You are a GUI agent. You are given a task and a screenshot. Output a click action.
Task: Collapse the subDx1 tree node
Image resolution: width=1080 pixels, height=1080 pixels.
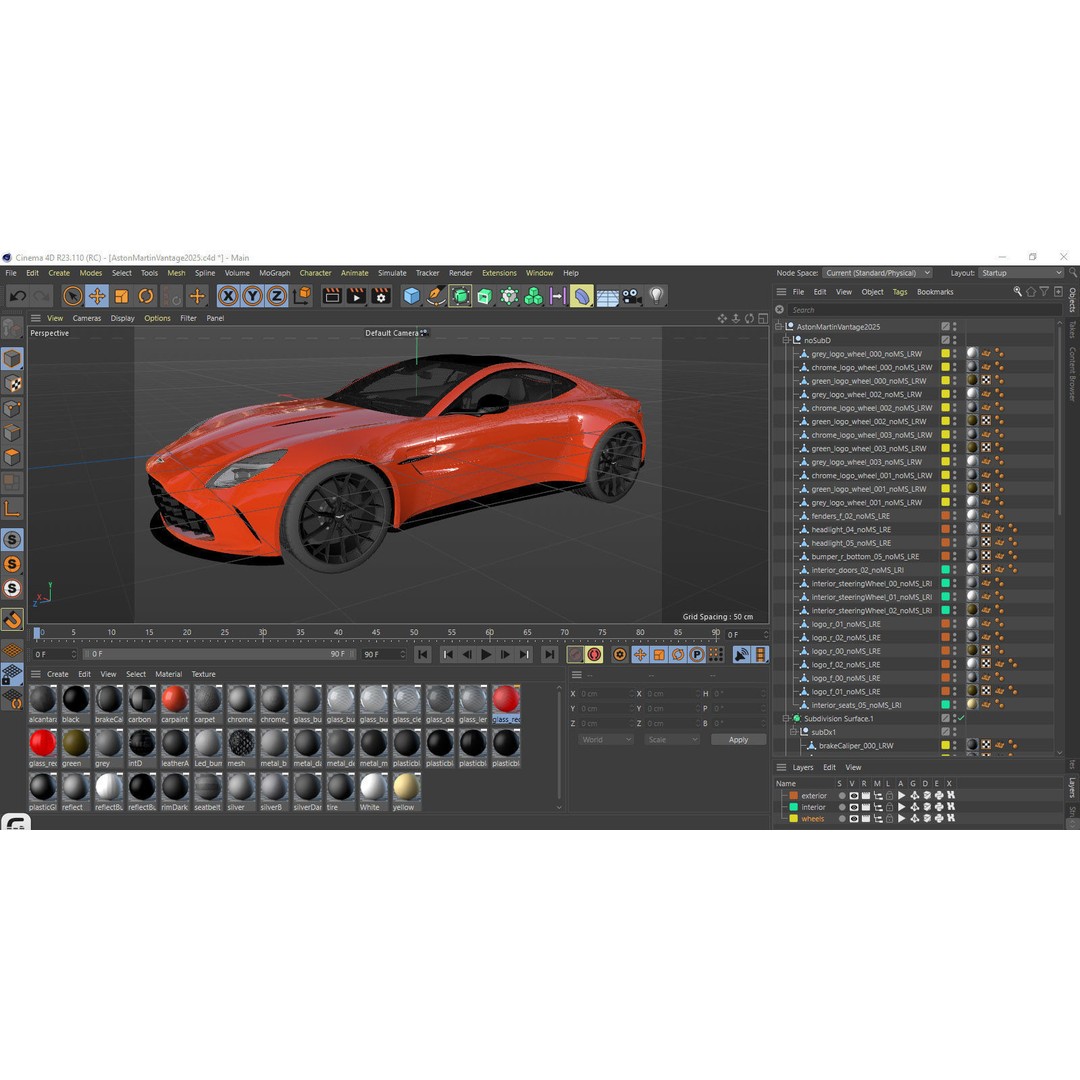click(793, 732)
